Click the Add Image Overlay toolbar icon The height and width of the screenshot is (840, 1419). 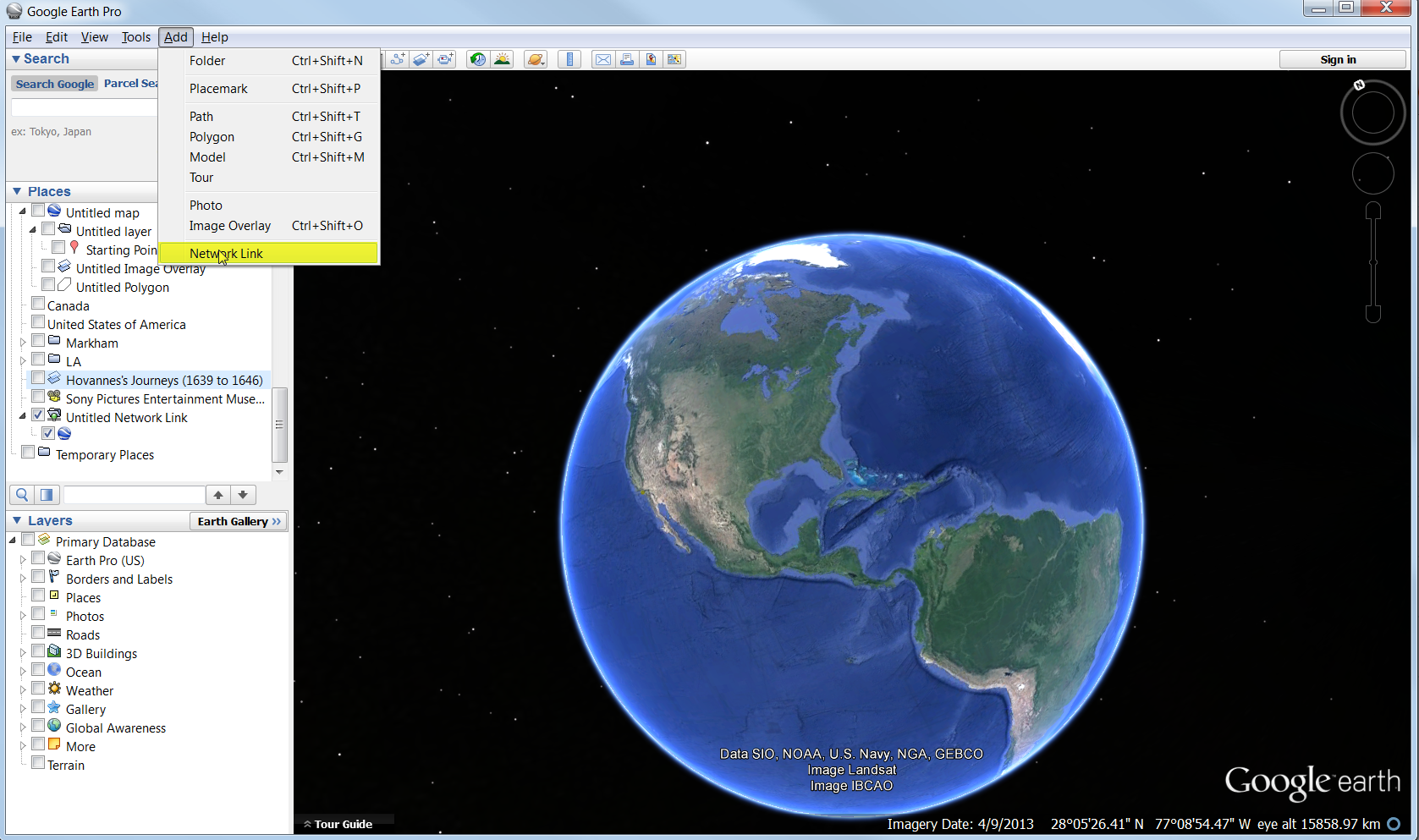[x=421, y=59]
